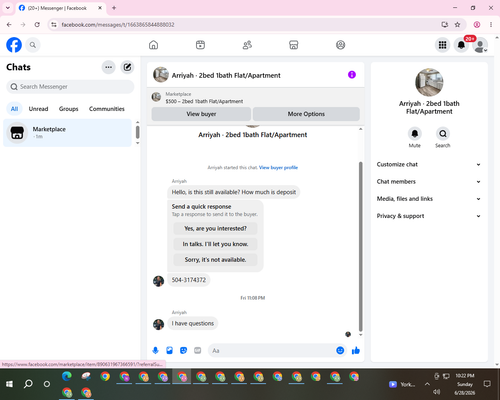The width and height of the screenshot is (500, 400).
Task: Click the listing photo in the right panel
Action: click(429, 82)
